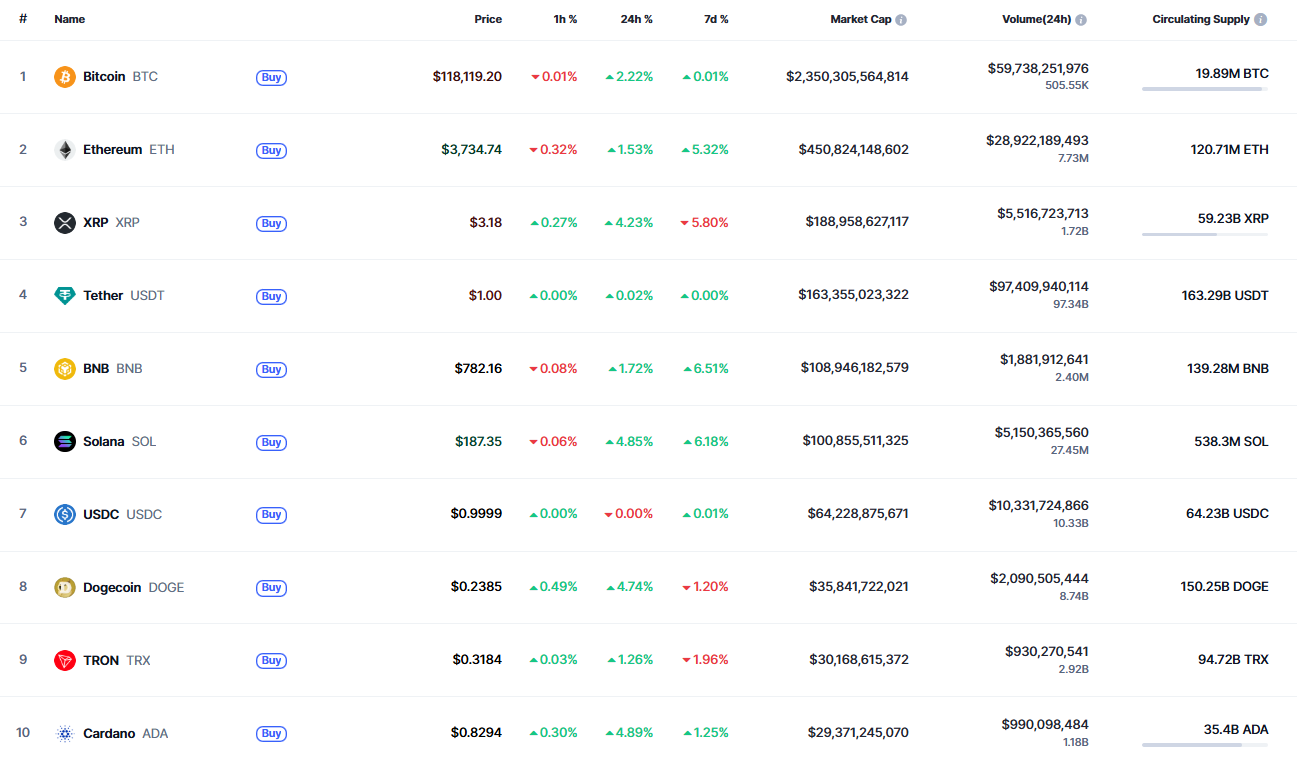The width and height of the screenshot is (1297, 766).
Task: Open the Ethereum name link
Action: [112, 150]
